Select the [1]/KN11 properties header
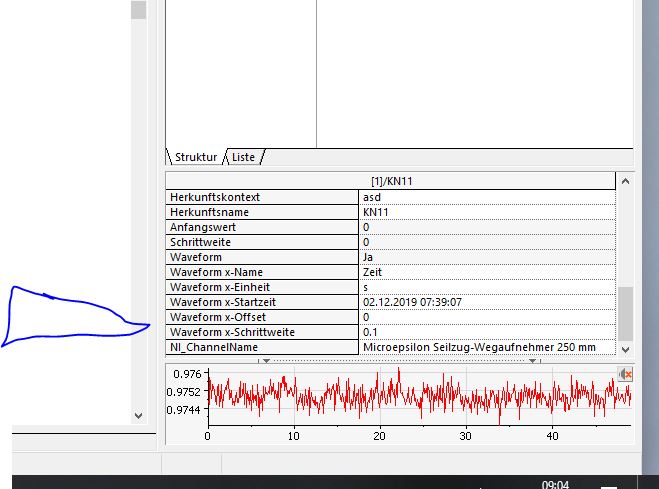This screenshot has height=489, width=659. click(x=391, y=181)
